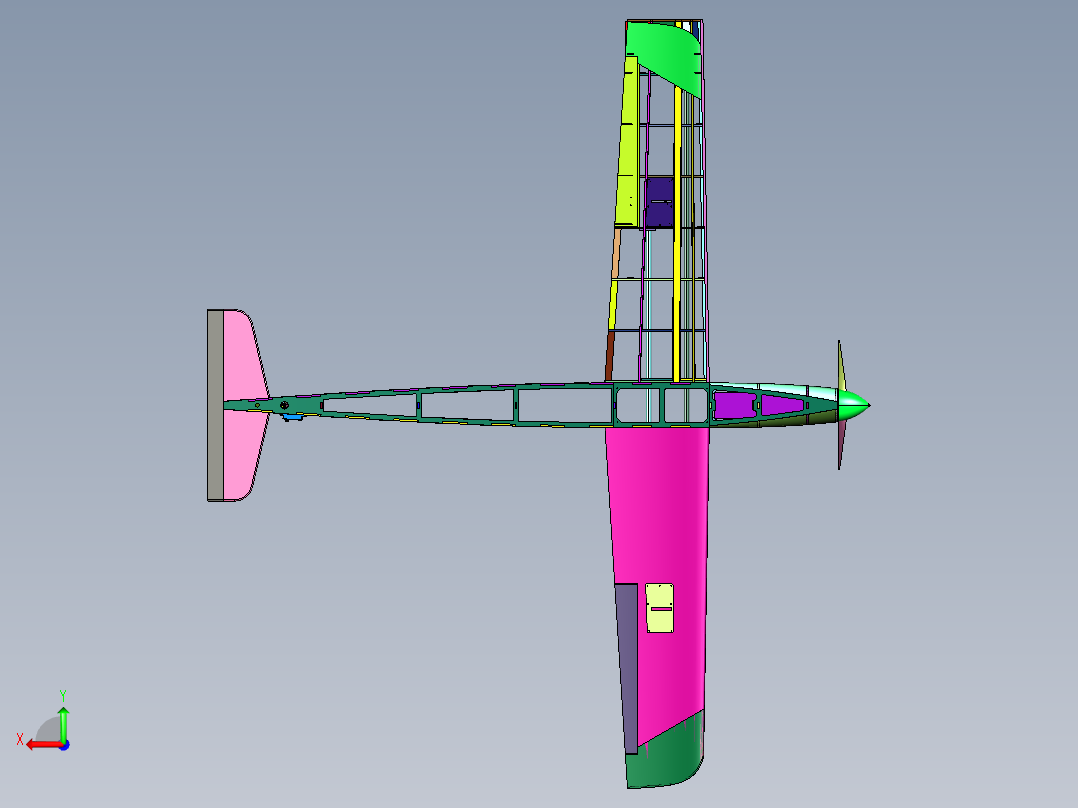This screenshot has width=1078, height=808.
Task: Click the green Y axis arrow of the triad
Action: coord(63,723)
